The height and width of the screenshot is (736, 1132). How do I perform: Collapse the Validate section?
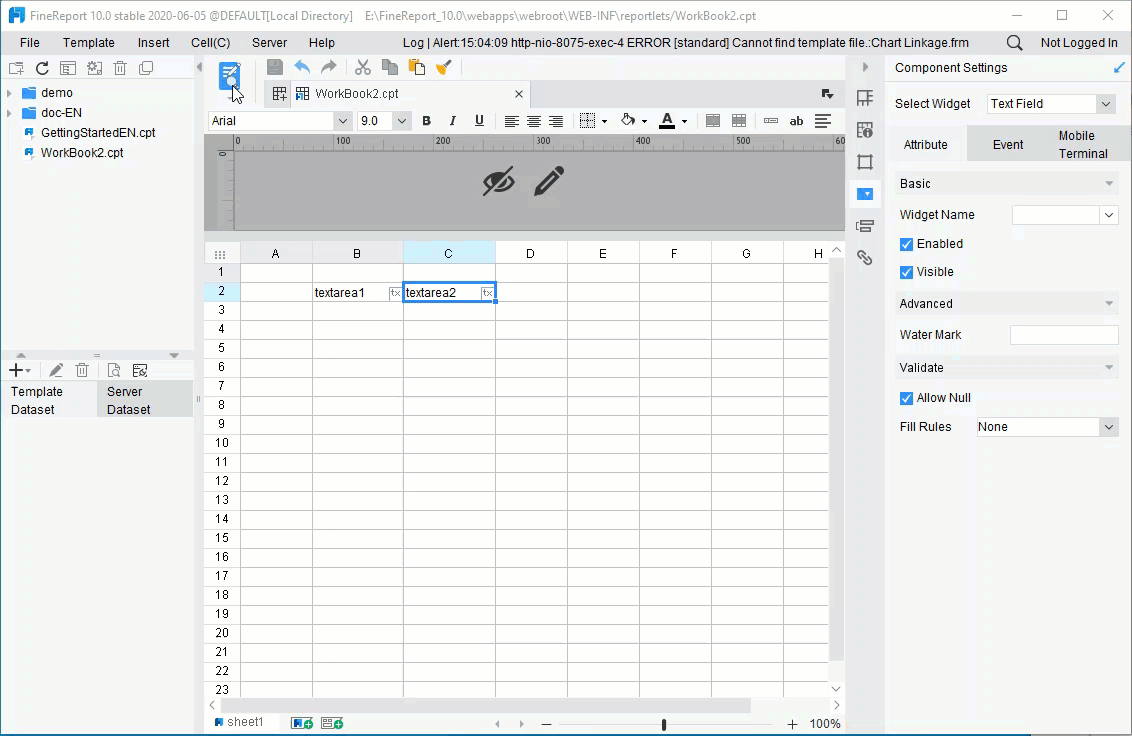1110,367
